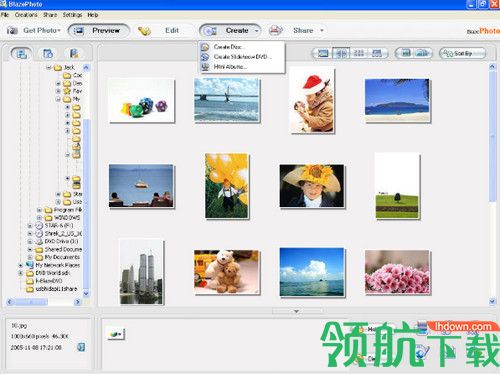Select the sea bridge thumbnail

tap(227, 100)
